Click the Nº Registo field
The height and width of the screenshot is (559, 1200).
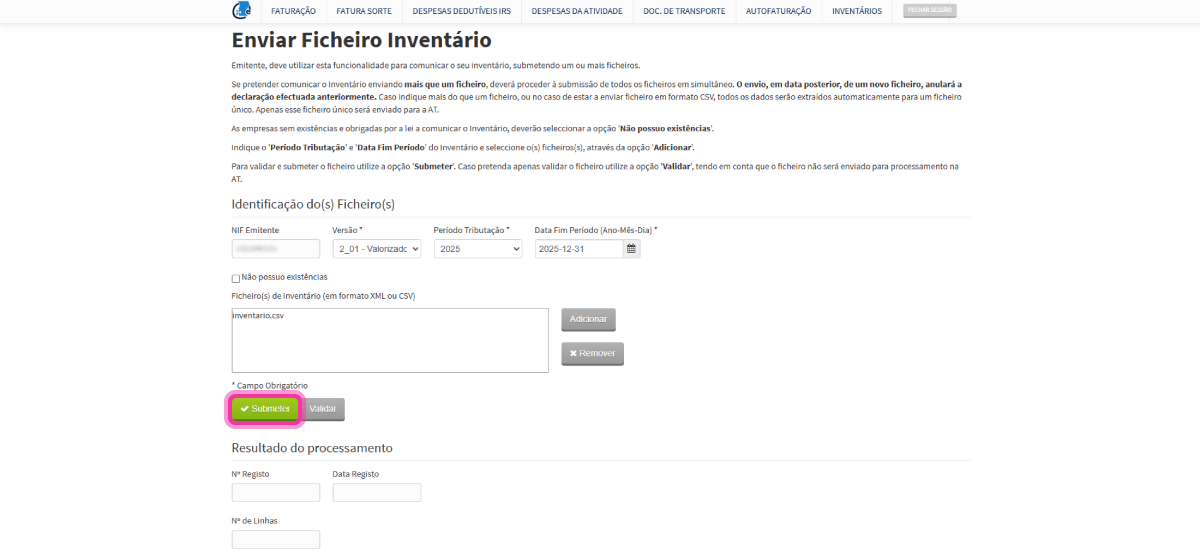276,492
